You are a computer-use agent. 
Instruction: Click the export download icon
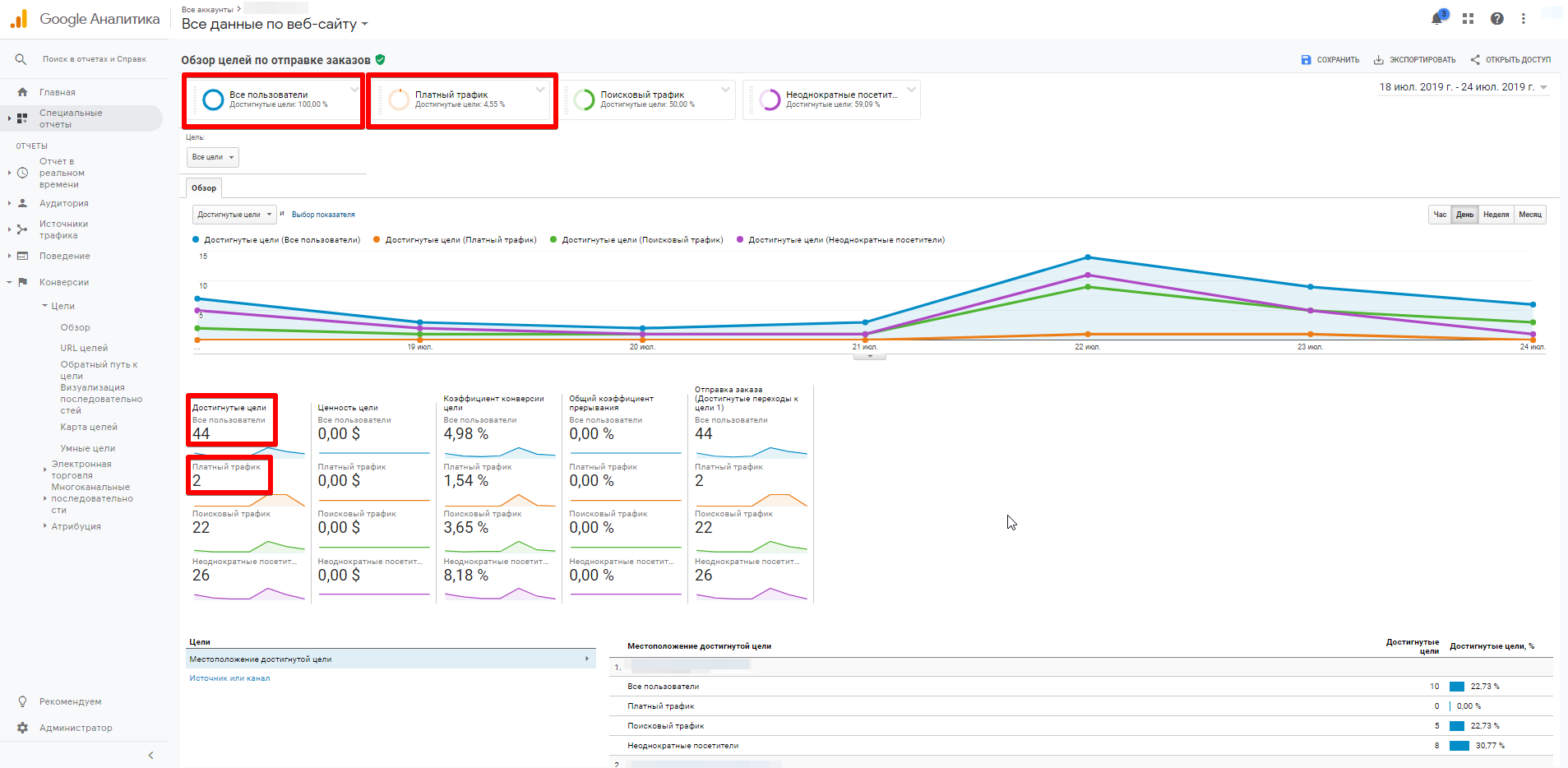tap(1378, 60)
